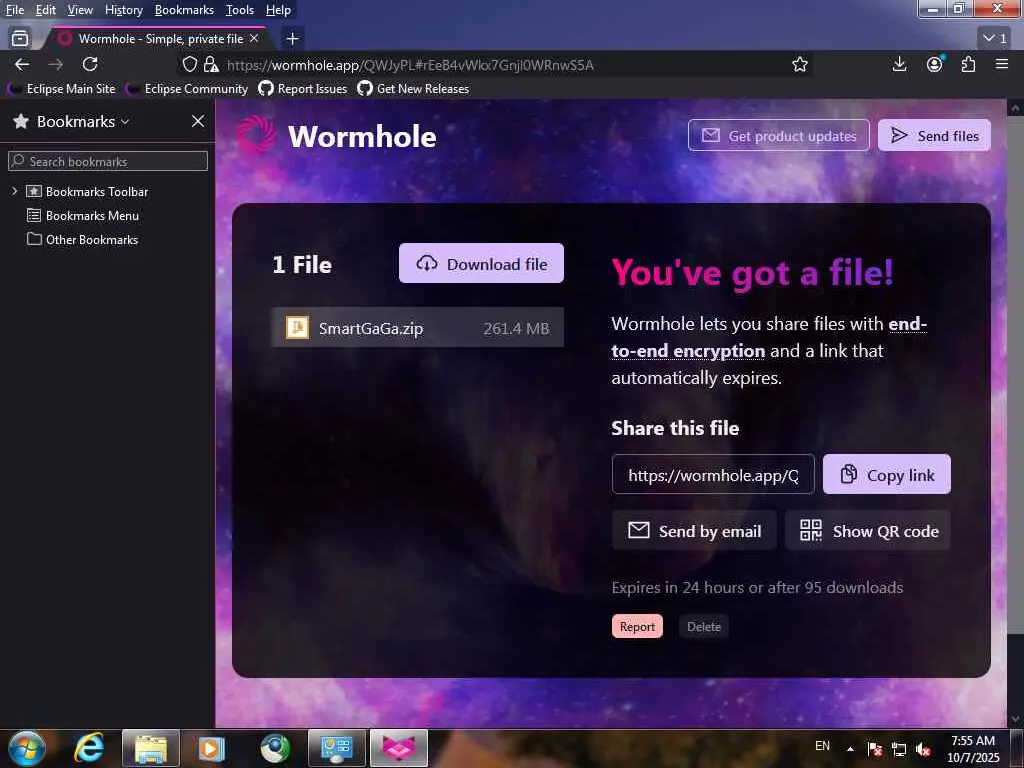
Task: Click the share link URL field
Action: pyautogui.click(x=713, y=474)
